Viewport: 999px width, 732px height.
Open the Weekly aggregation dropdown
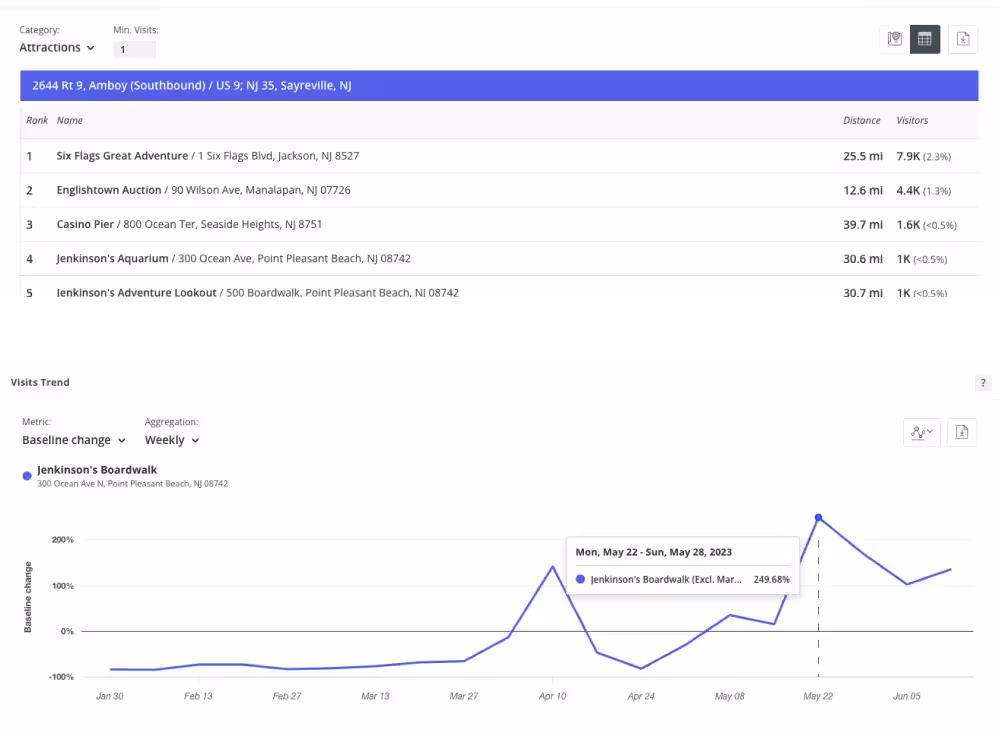tap(172, 440)
